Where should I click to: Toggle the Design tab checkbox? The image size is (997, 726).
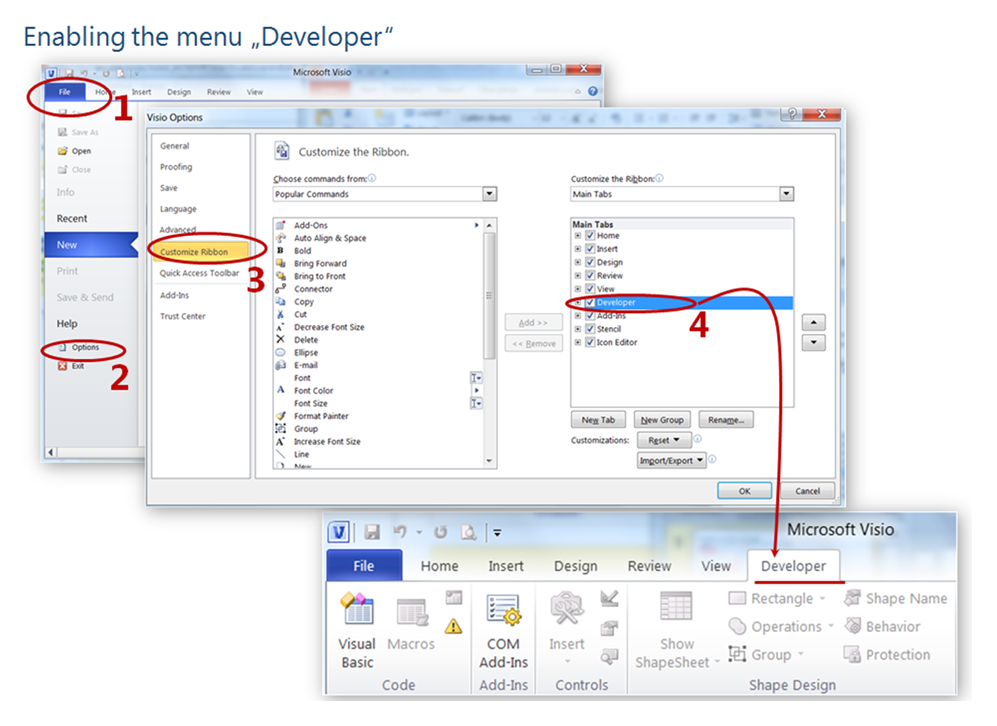pyautogui.click(x=590, y=262)
